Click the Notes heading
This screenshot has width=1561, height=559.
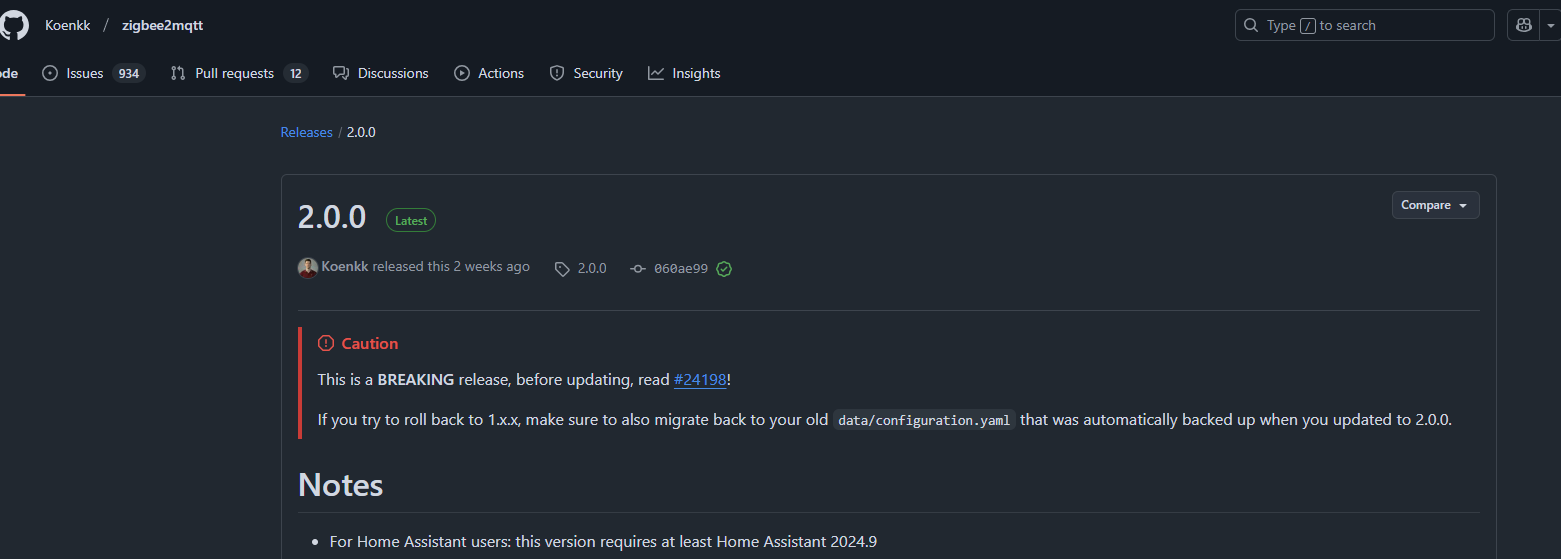[x=341, y=485]
